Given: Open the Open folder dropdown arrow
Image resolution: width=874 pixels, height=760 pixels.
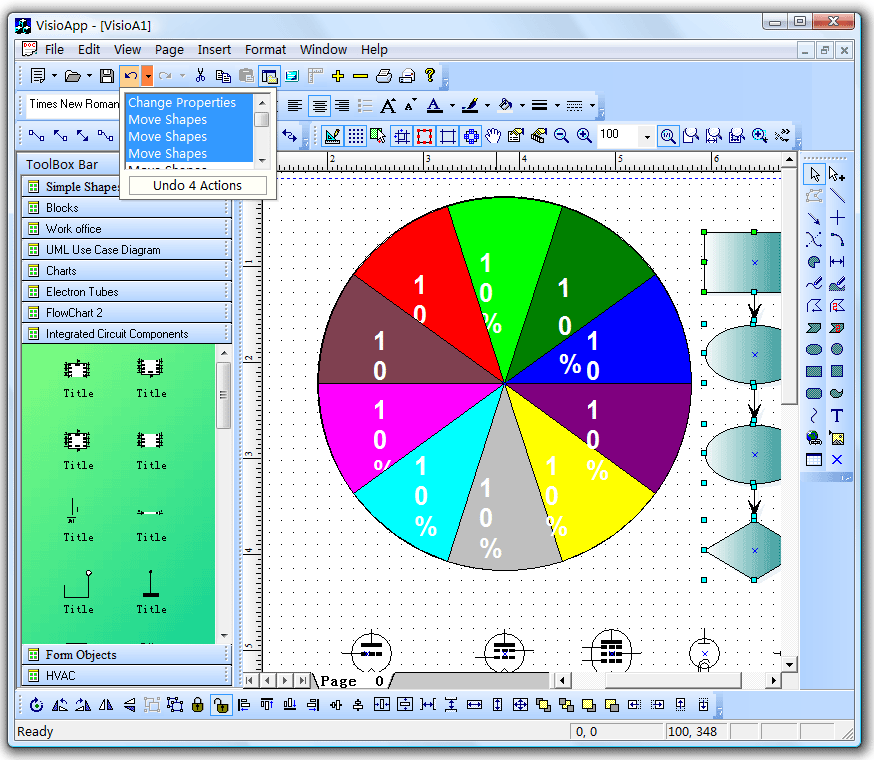Looking at the screenshot, I should point(89,75).
